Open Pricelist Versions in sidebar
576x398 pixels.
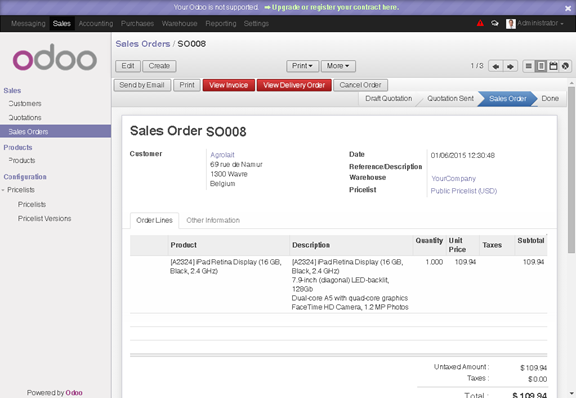tap(44, 219)
